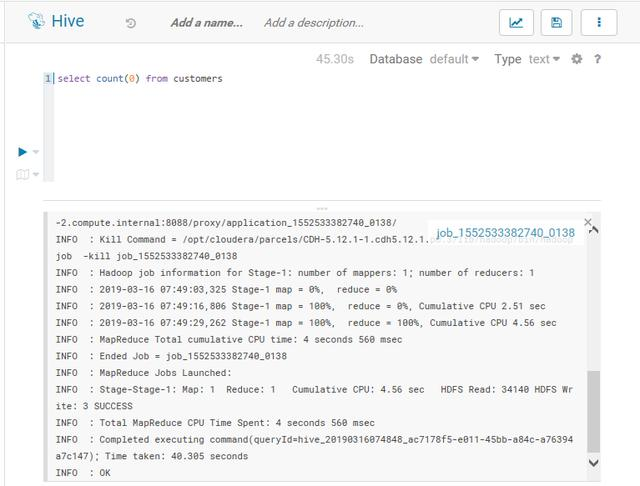Open the three-dot more options menu

(599, 22)
